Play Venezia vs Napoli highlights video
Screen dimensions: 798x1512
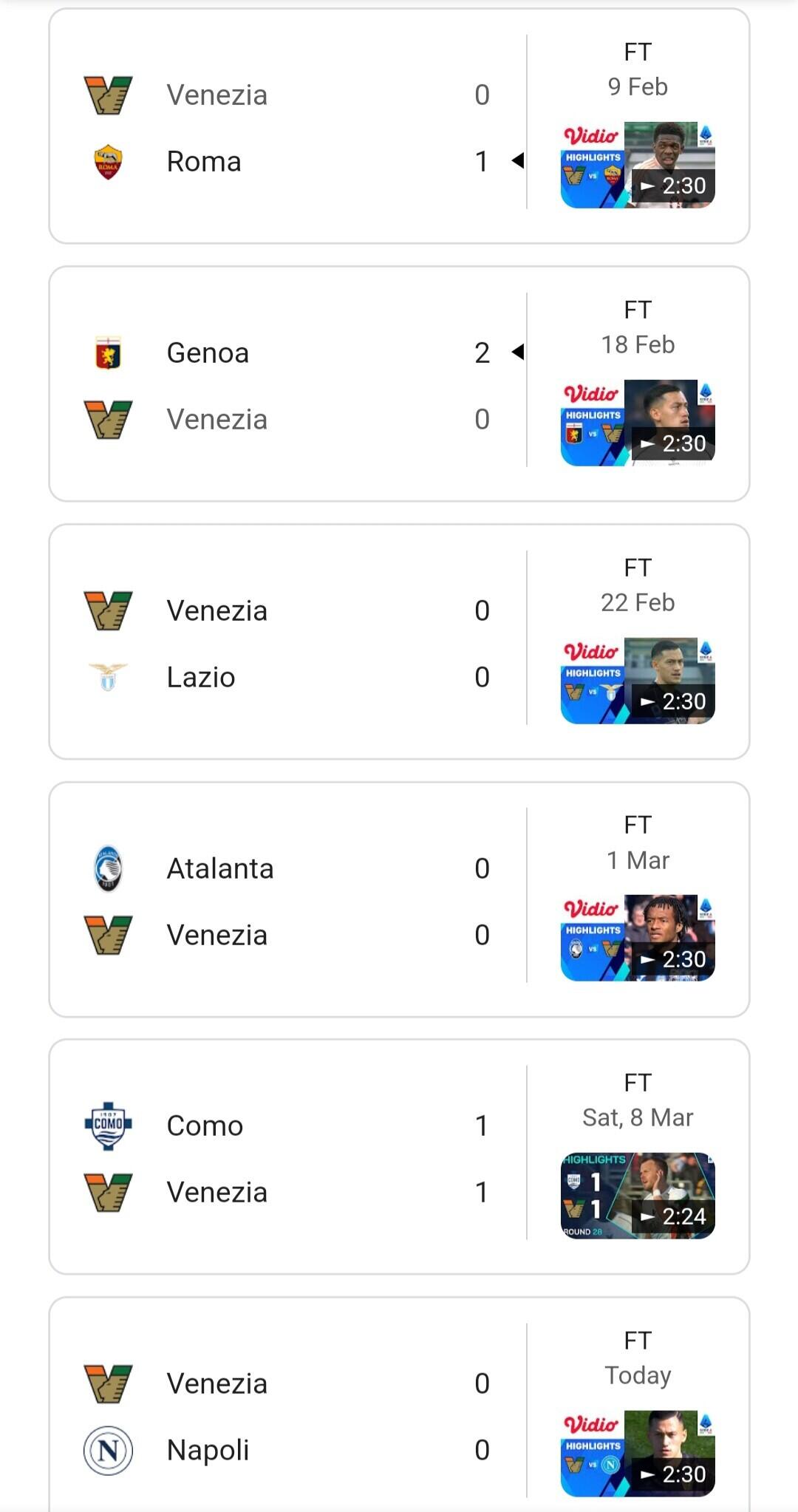pyautogui.click(x=638, y=1454)
